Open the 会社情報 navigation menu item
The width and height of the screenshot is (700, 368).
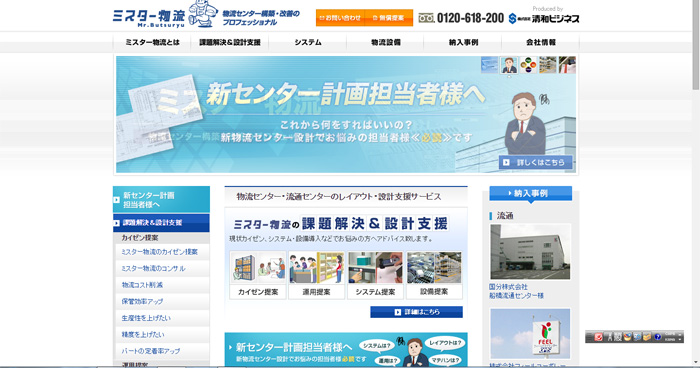(x=541, y=42)
